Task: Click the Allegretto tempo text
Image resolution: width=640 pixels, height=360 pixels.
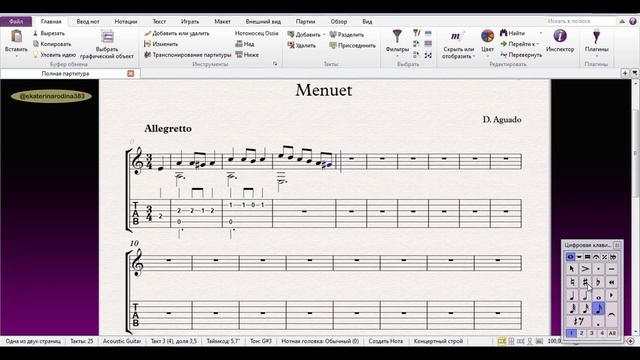Action: pyautogui.click(x=168, y=129)
